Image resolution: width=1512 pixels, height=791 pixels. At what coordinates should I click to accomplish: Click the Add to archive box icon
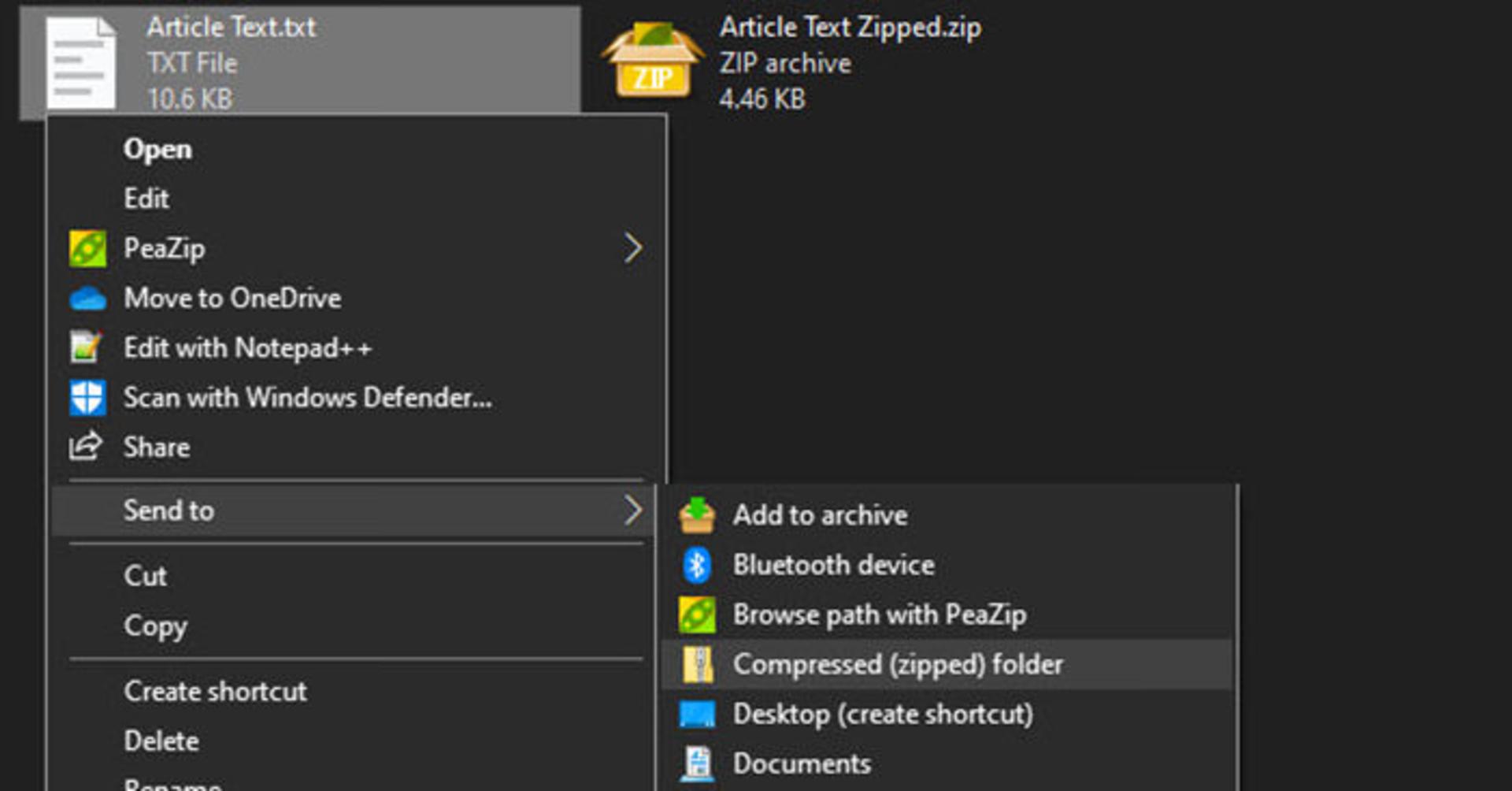click(697, 515)
